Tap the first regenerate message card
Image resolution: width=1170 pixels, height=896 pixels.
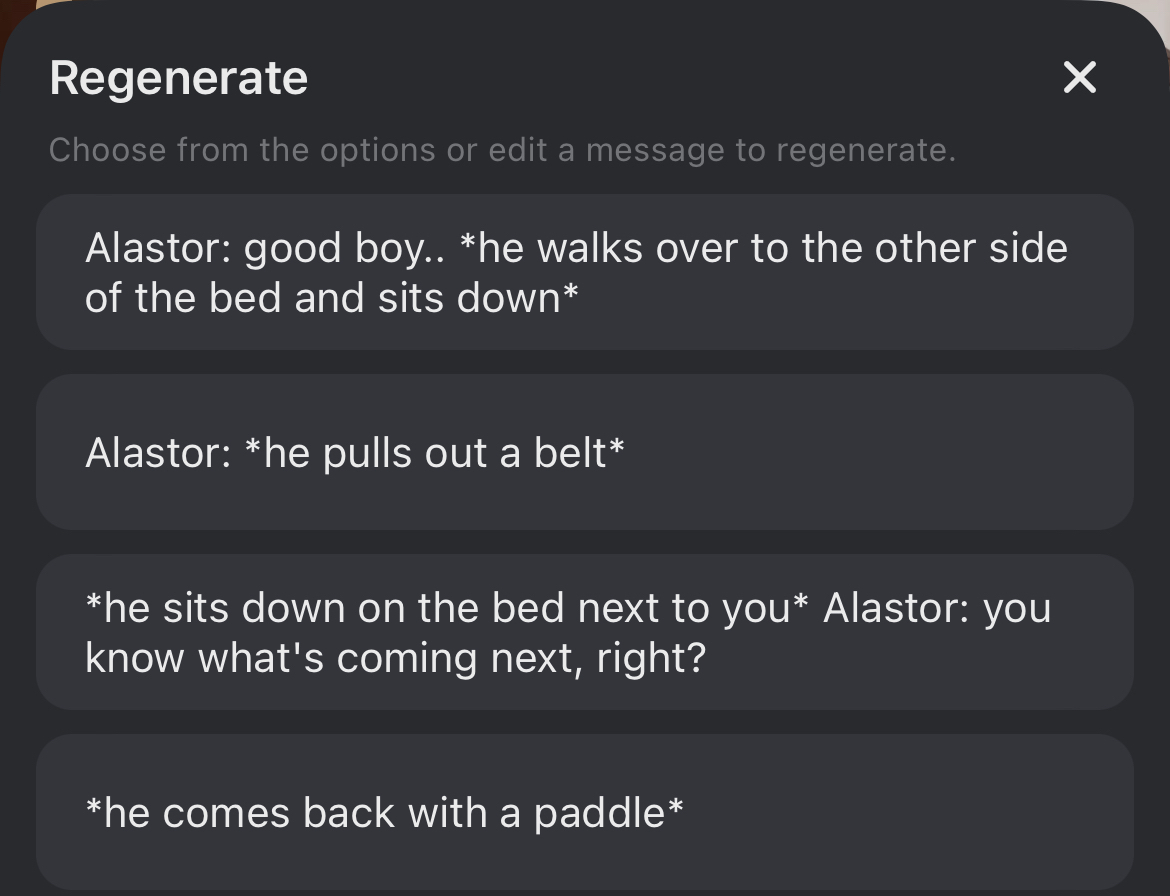tap(584, 272)
